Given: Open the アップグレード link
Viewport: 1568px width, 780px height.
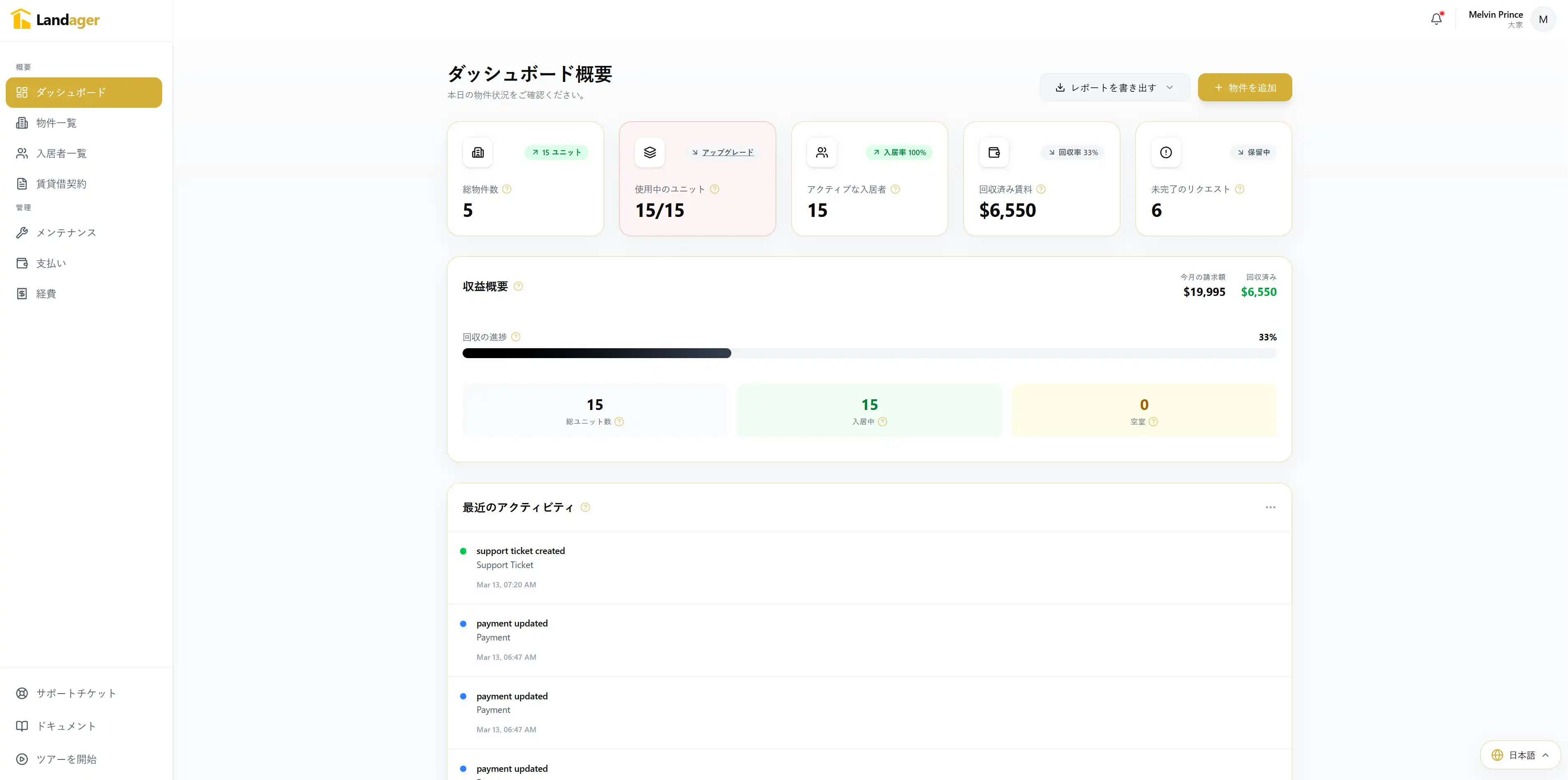Looking at the screenshot, I should (728, 152).
